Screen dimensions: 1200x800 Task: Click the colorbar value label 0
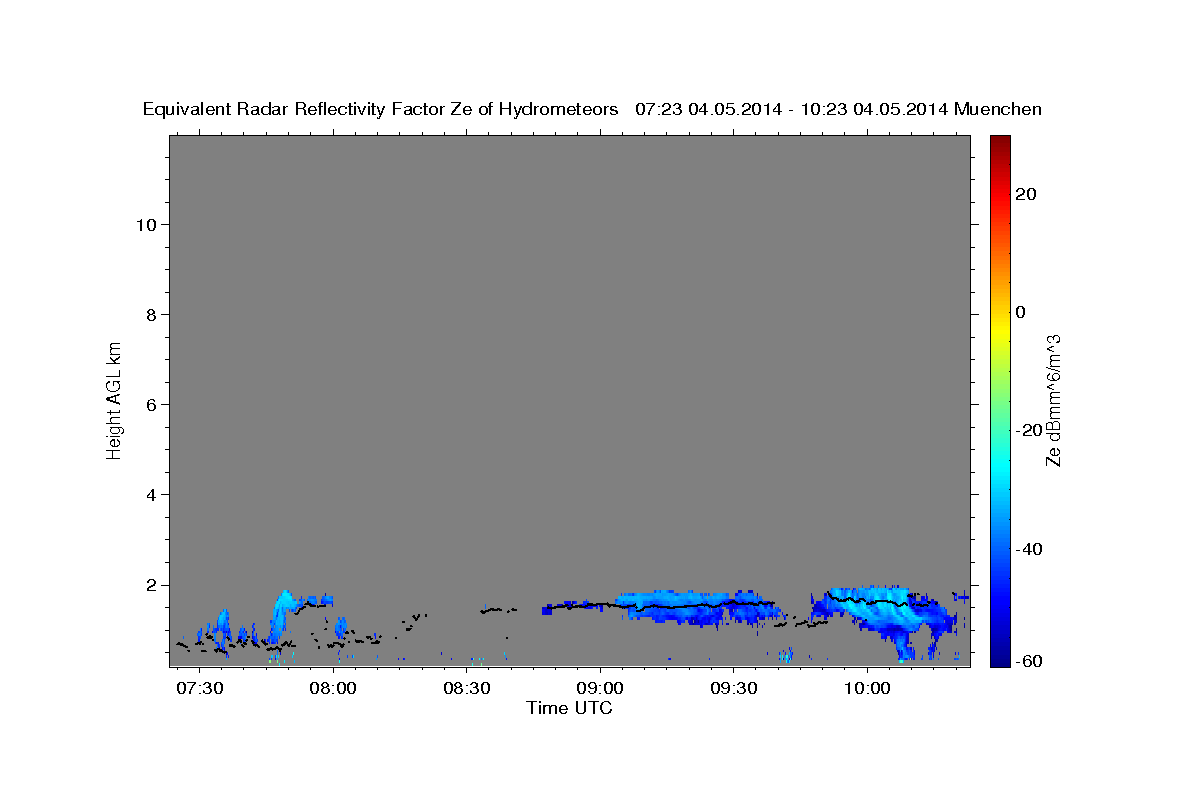pyautogui.click(x=1021, y=312)
